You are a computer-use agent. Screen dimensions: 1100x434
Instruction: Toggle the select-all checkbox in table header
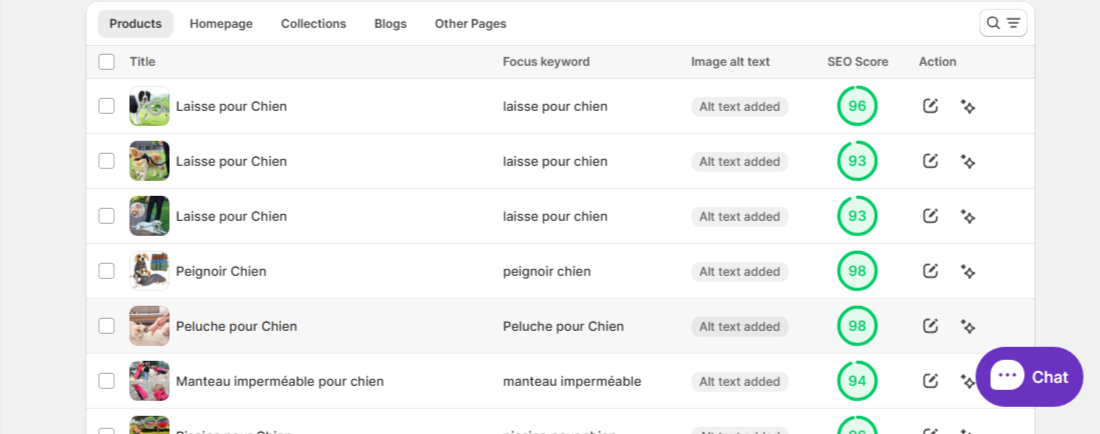click(x=107, y=62)
